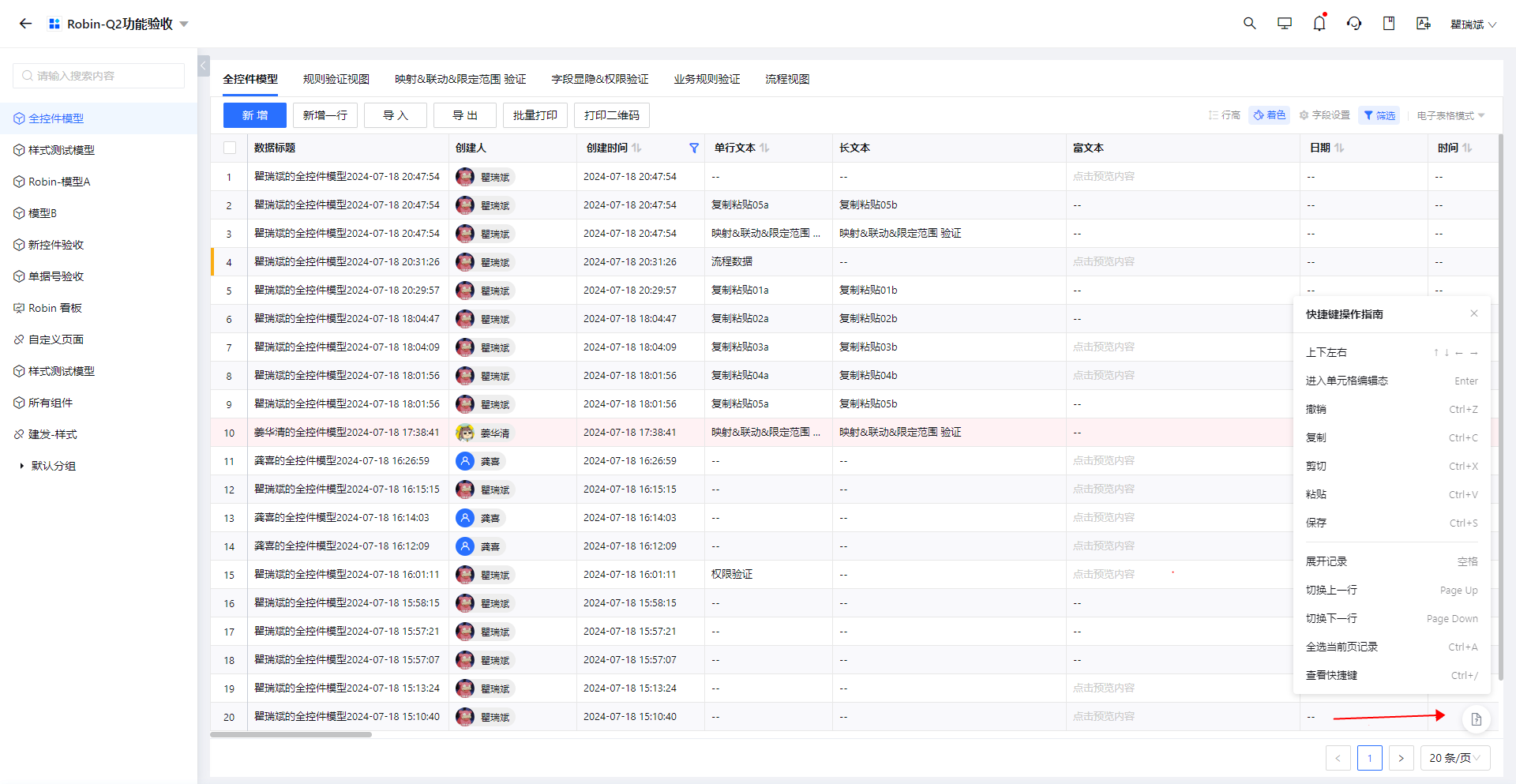This screenshot has height=784, width=1516.
Task: Open the notification bell
Action: [1319, 24]
